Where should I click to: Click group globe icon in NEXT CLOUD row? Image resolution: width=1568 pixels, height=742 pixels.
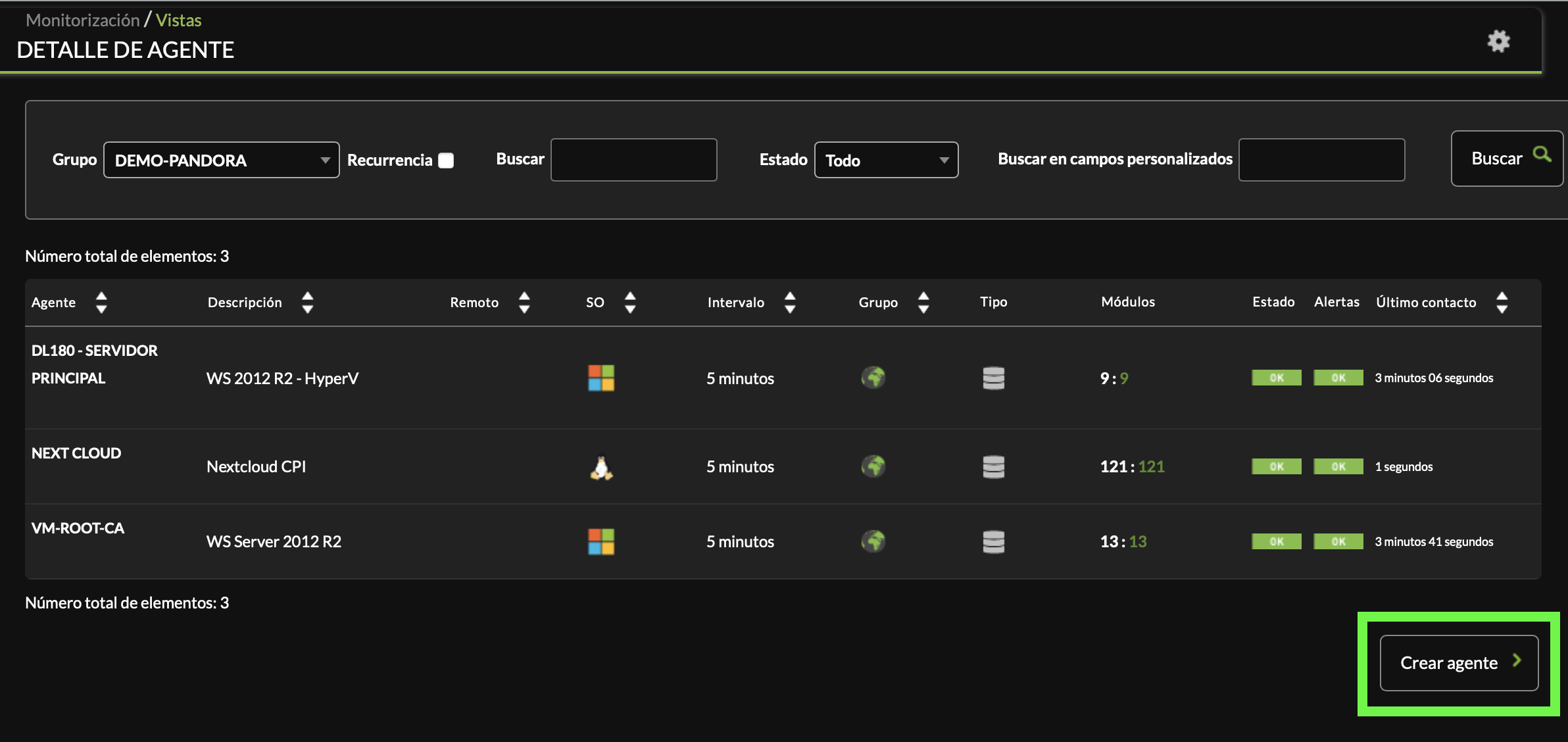pyautogui.click(x=873, y=466)
